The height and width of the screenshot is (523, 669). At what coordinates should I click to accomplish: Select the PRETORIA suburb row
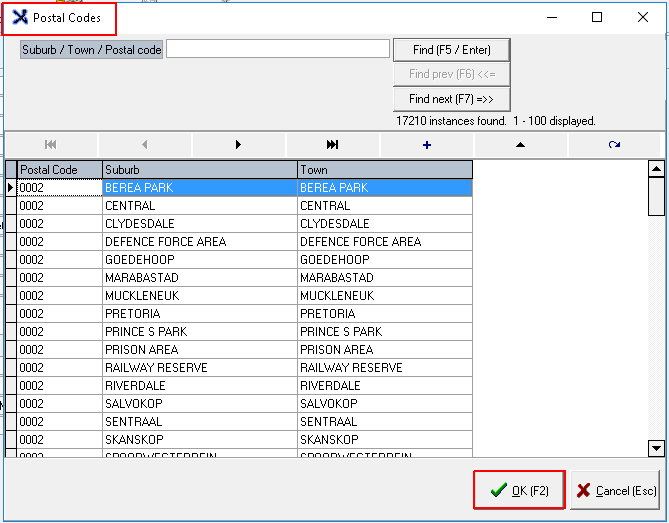click(199, 314)
